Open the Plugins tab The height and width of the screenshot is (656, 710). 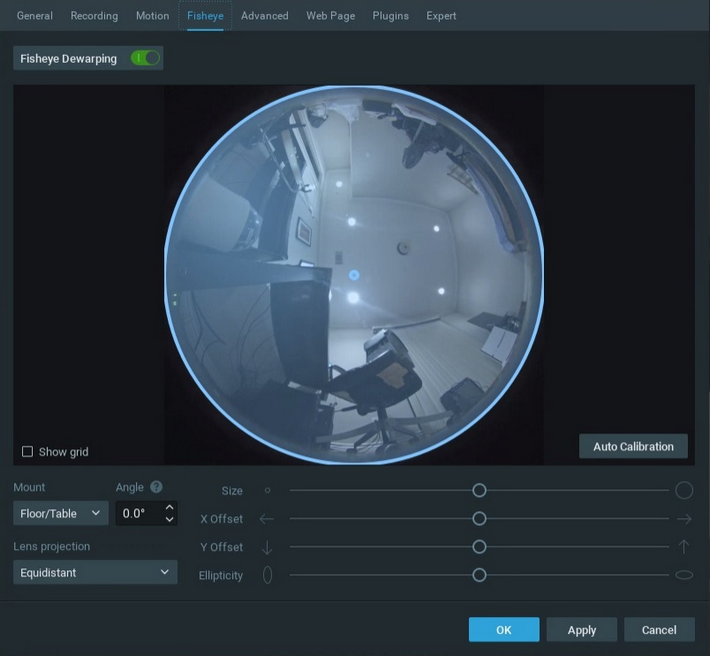[390, 16]
